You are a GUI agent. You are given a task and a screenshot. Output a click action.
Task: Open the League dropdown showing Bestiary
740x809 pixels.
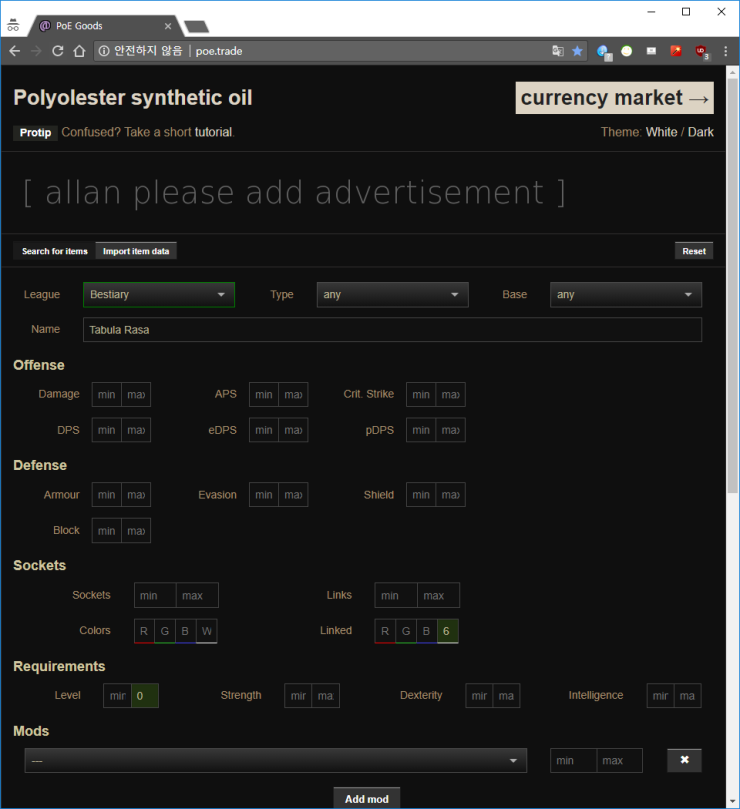coord(159,295)
